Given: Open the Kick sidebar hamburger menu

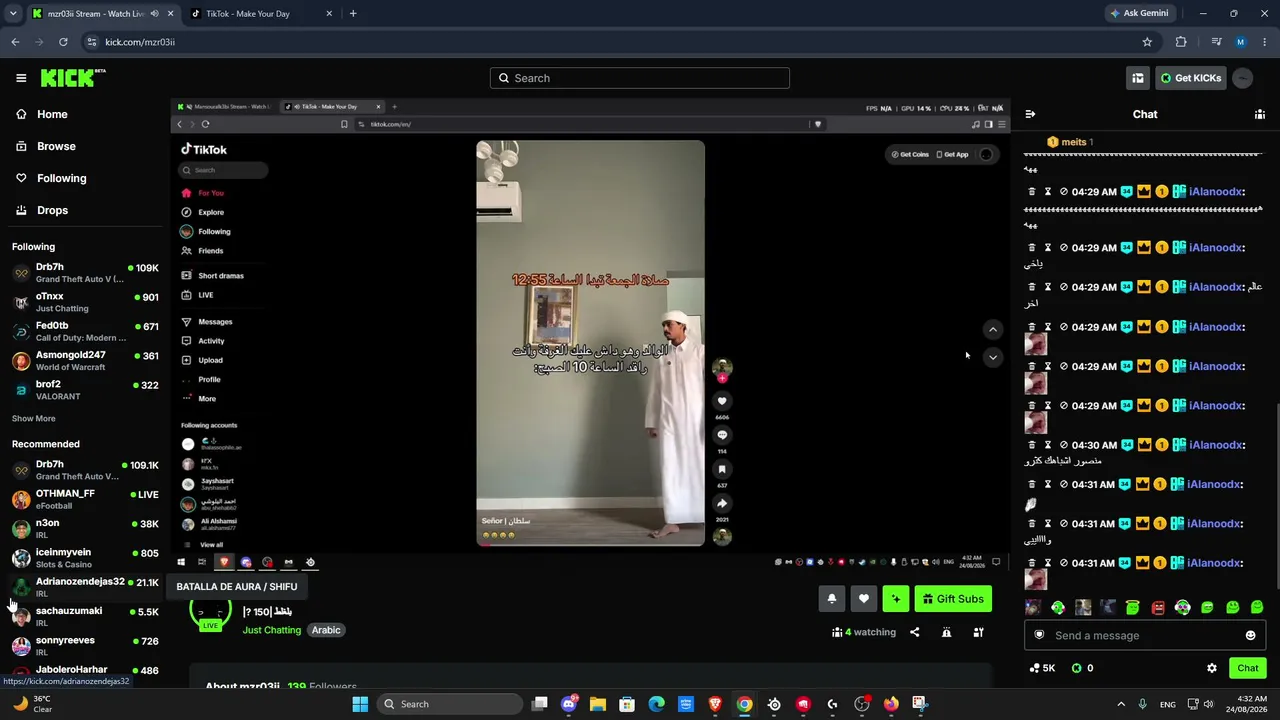Looking at the screenshot, I should tap(21, 78).
